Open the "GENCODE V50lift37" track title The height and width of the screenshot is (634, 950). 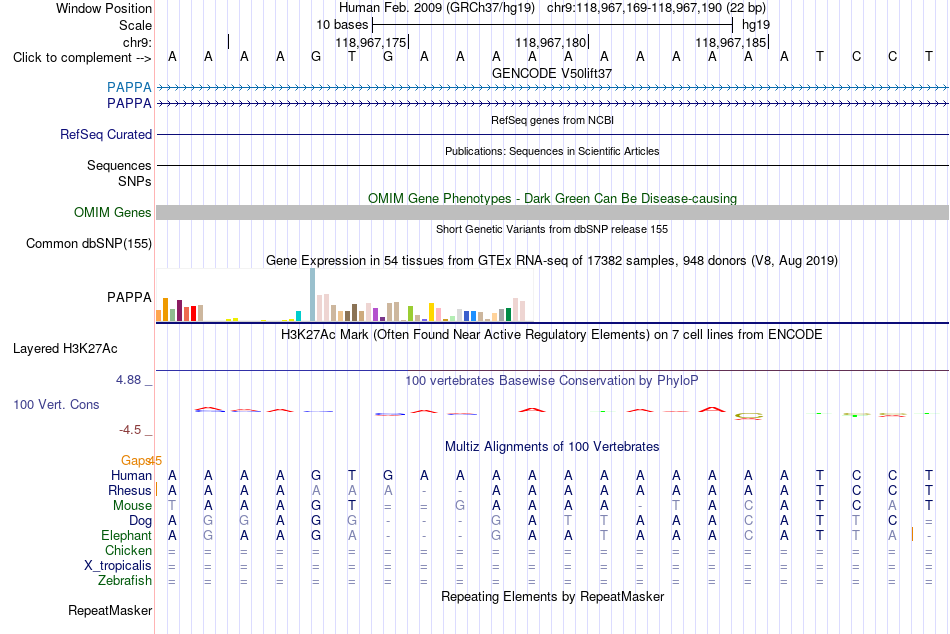(552, 73)
